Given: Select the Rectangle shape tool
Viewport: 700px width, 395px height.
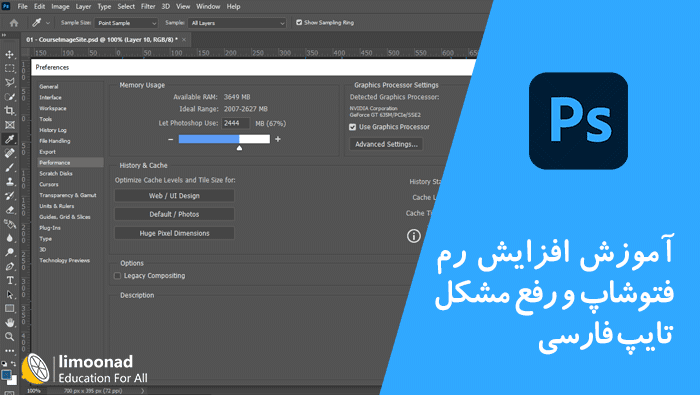Looking at the screenshot, I should [9, 308].
